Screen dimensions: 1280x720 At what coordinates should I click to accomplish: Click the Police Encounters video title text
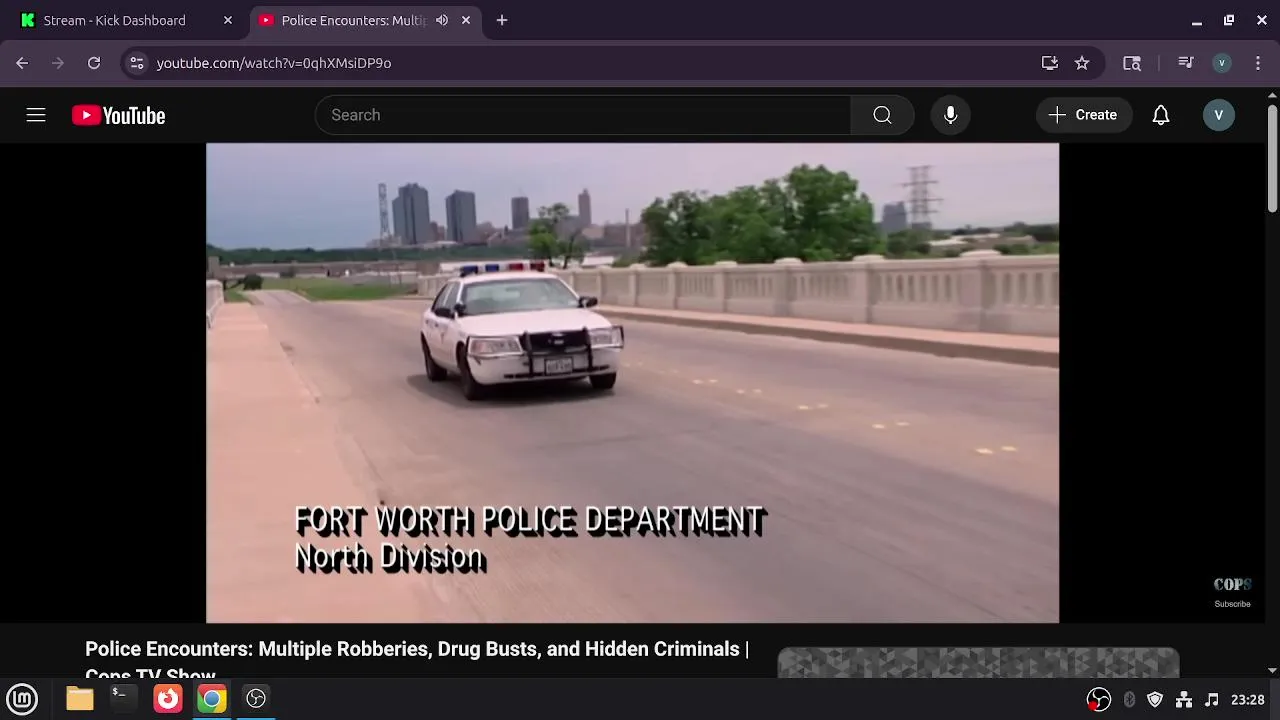click(417, 660)
